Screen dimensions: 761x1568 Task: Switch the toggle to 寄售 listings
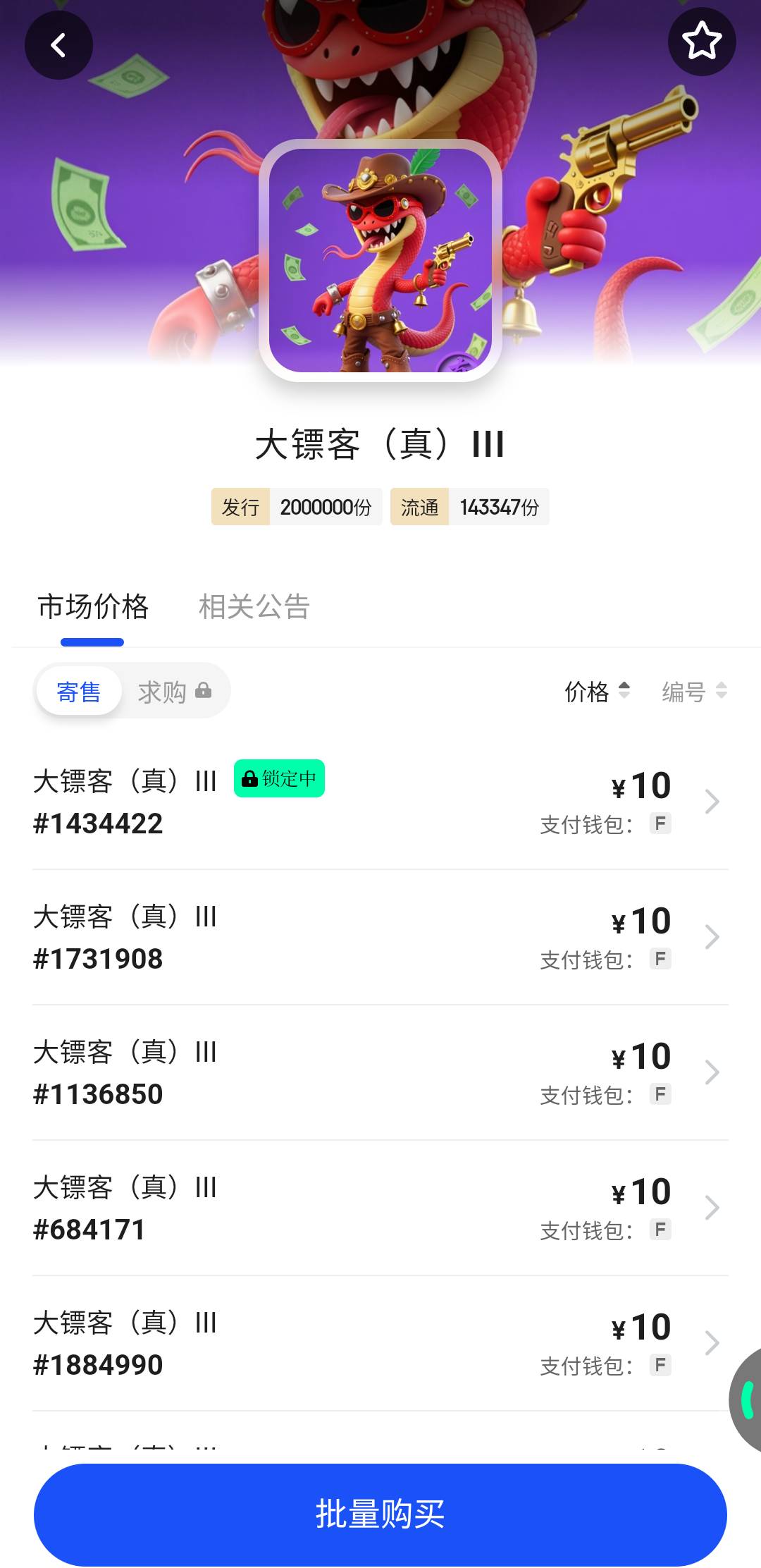tap(79, 692)
